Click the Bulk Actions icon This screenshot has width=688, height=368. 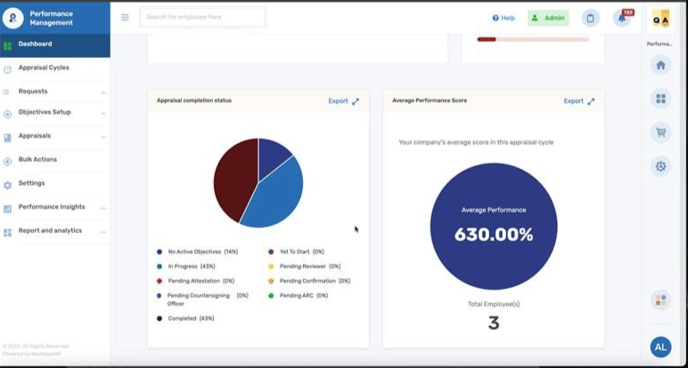pos(7,162)
